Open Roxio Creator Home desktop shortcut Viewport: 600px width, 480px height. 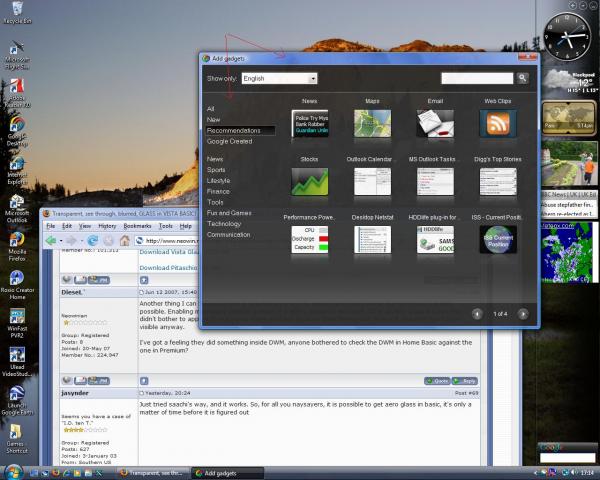point(17,285)
